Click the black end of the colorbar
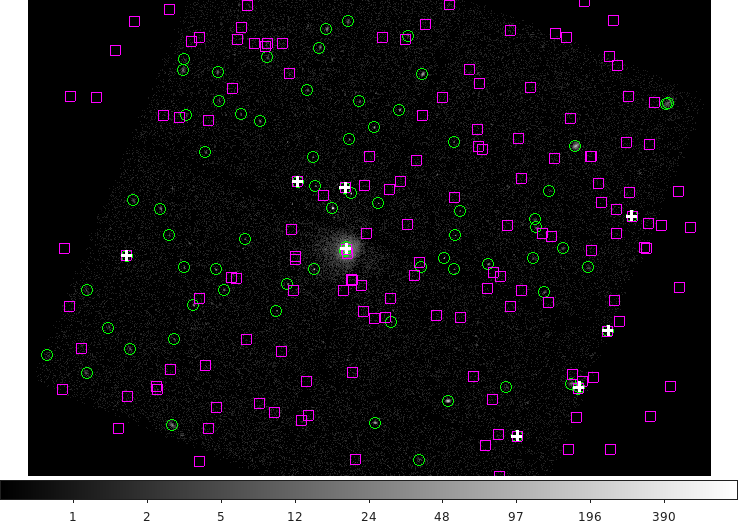This screenshot has width=738, height=524. coord(6,490)
